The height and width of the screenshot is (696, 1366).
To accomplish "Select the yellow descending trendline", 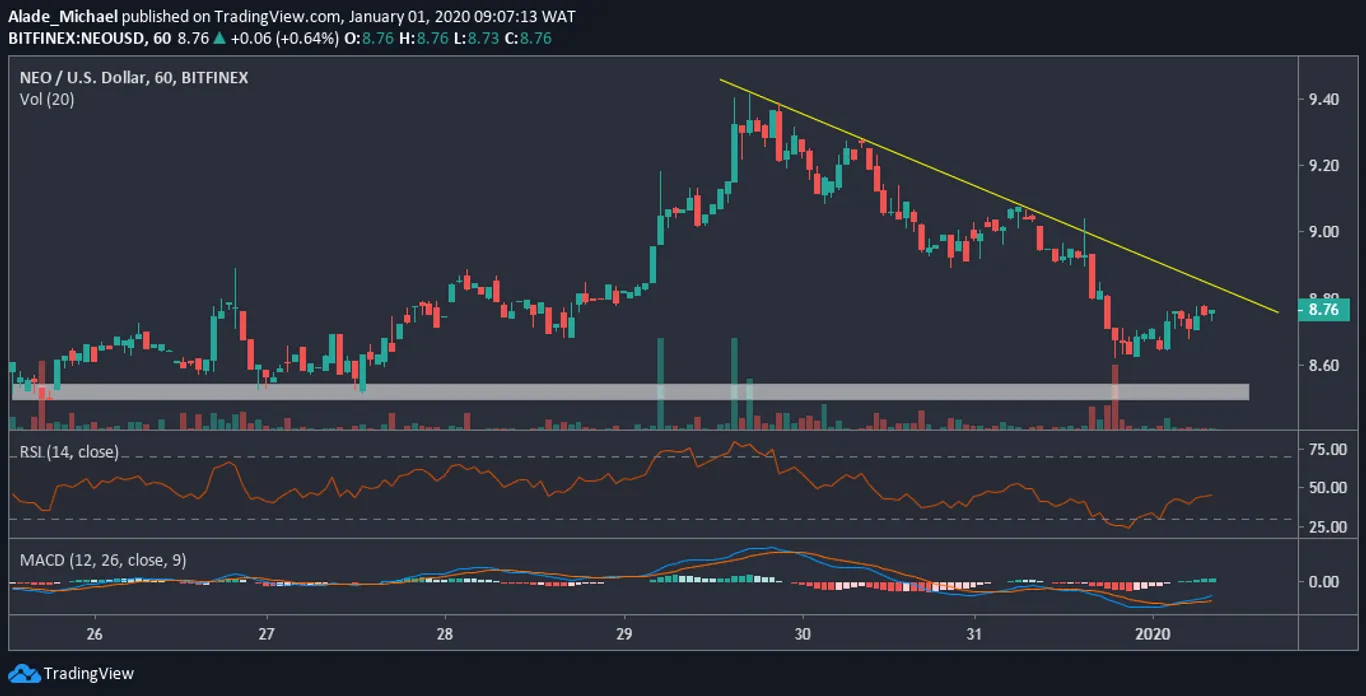I will (x=999, y=196).
